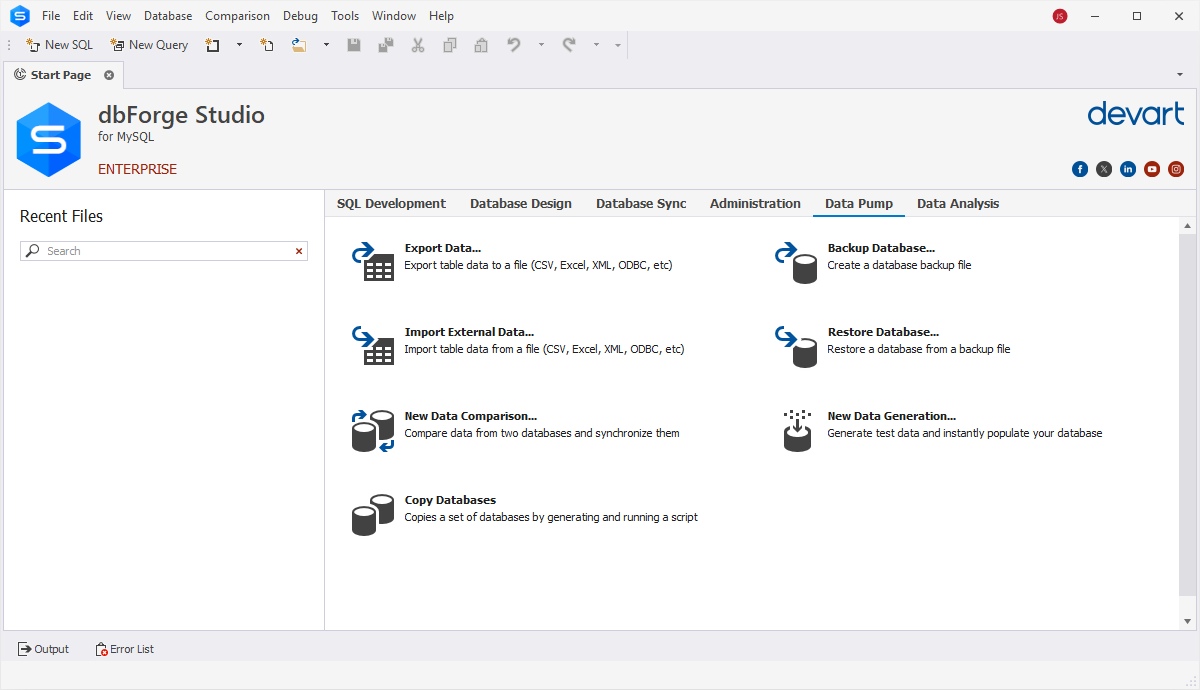This screenshot has height=690, width=1200.
Task: Click the Restore Database icon
Action: click(796, 345)
